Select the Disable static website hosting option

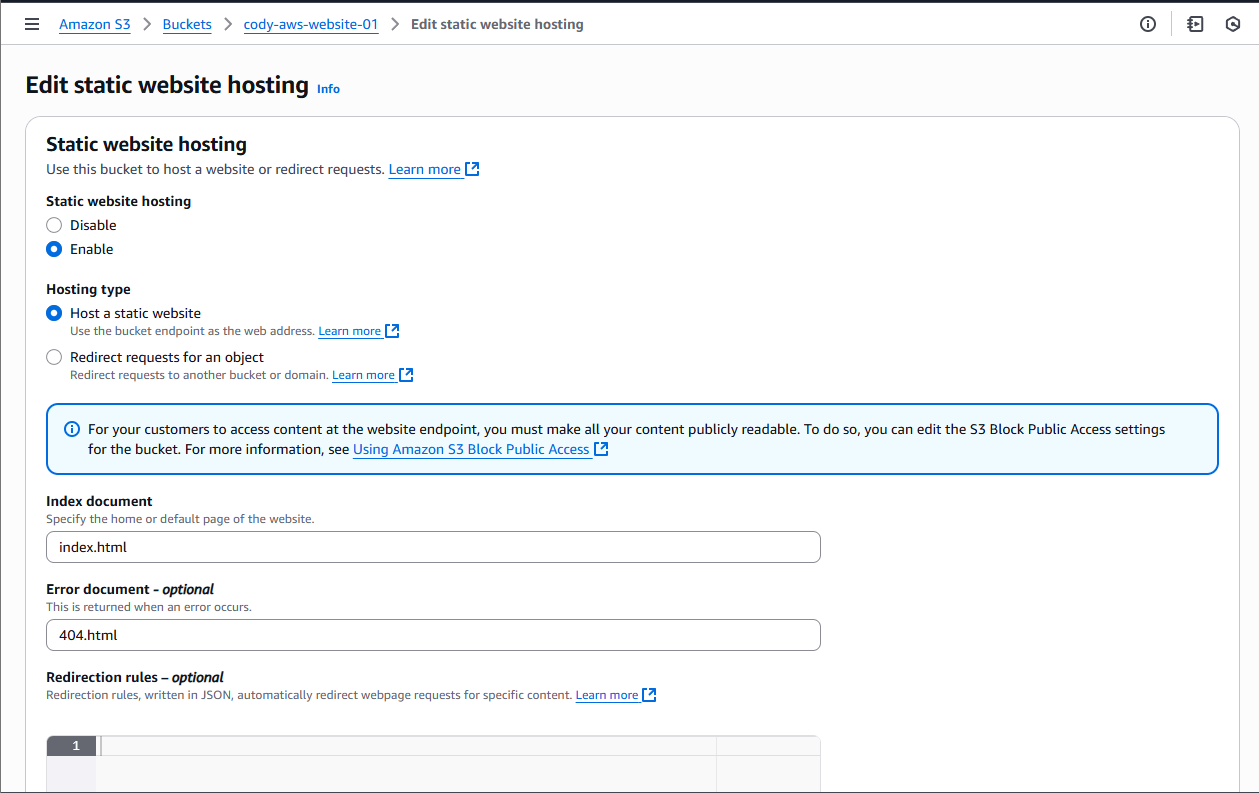(x=54, y=225)
